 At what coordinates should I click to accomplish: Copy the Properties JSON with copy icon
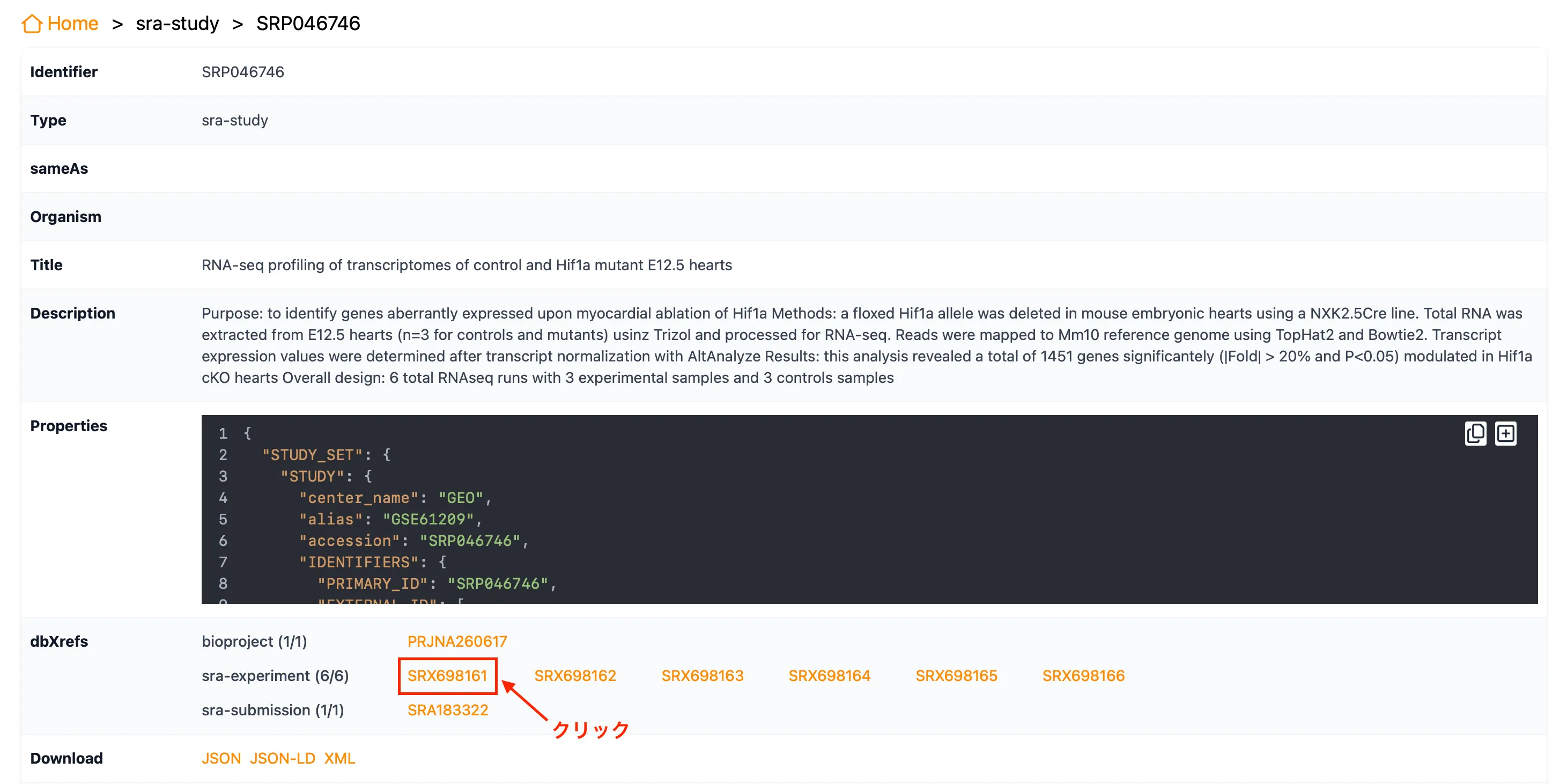click(1475, 434)
